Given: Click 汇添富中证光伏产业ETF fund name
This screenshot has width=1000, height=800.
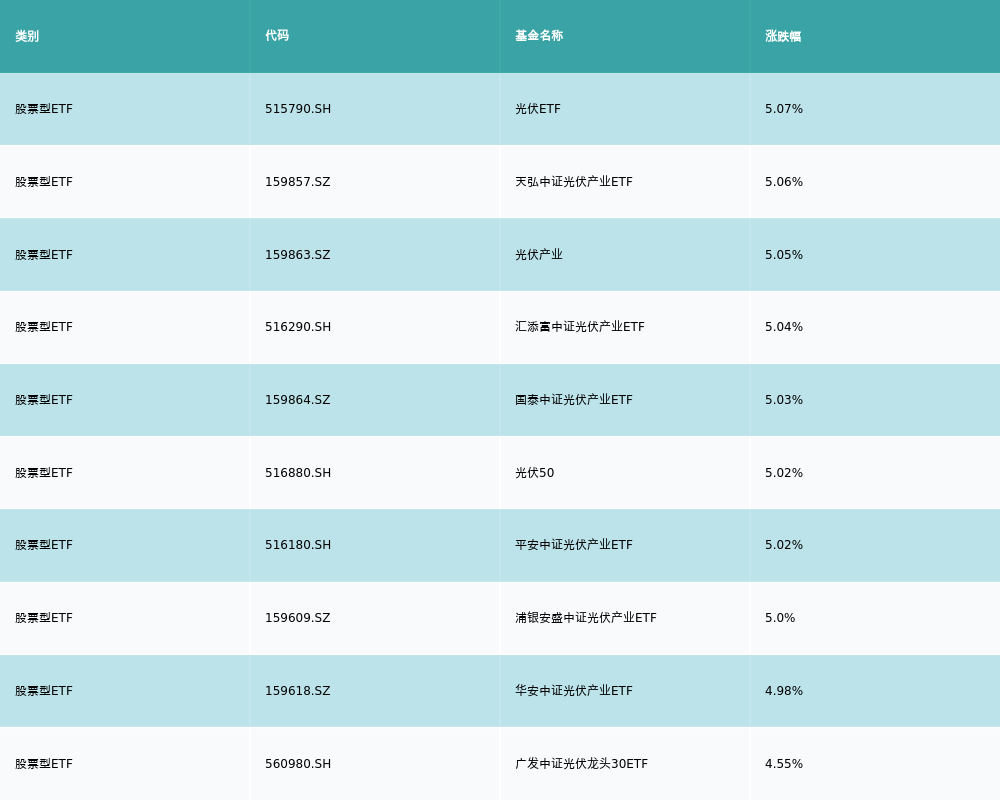Looking at the screenshot, I should pyautogui.click(x=580, y=327).
